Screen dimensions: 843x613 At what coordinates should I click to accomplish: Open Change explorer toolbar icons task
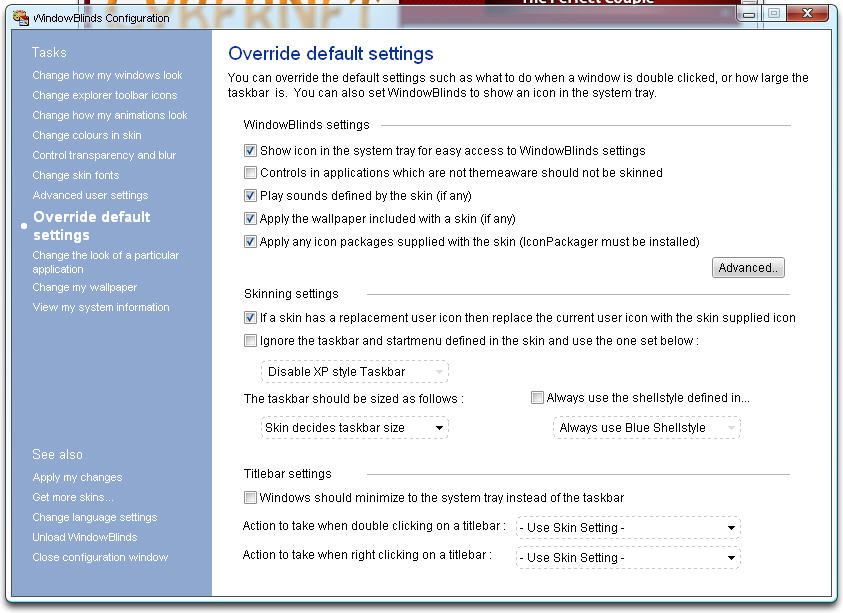104,95
